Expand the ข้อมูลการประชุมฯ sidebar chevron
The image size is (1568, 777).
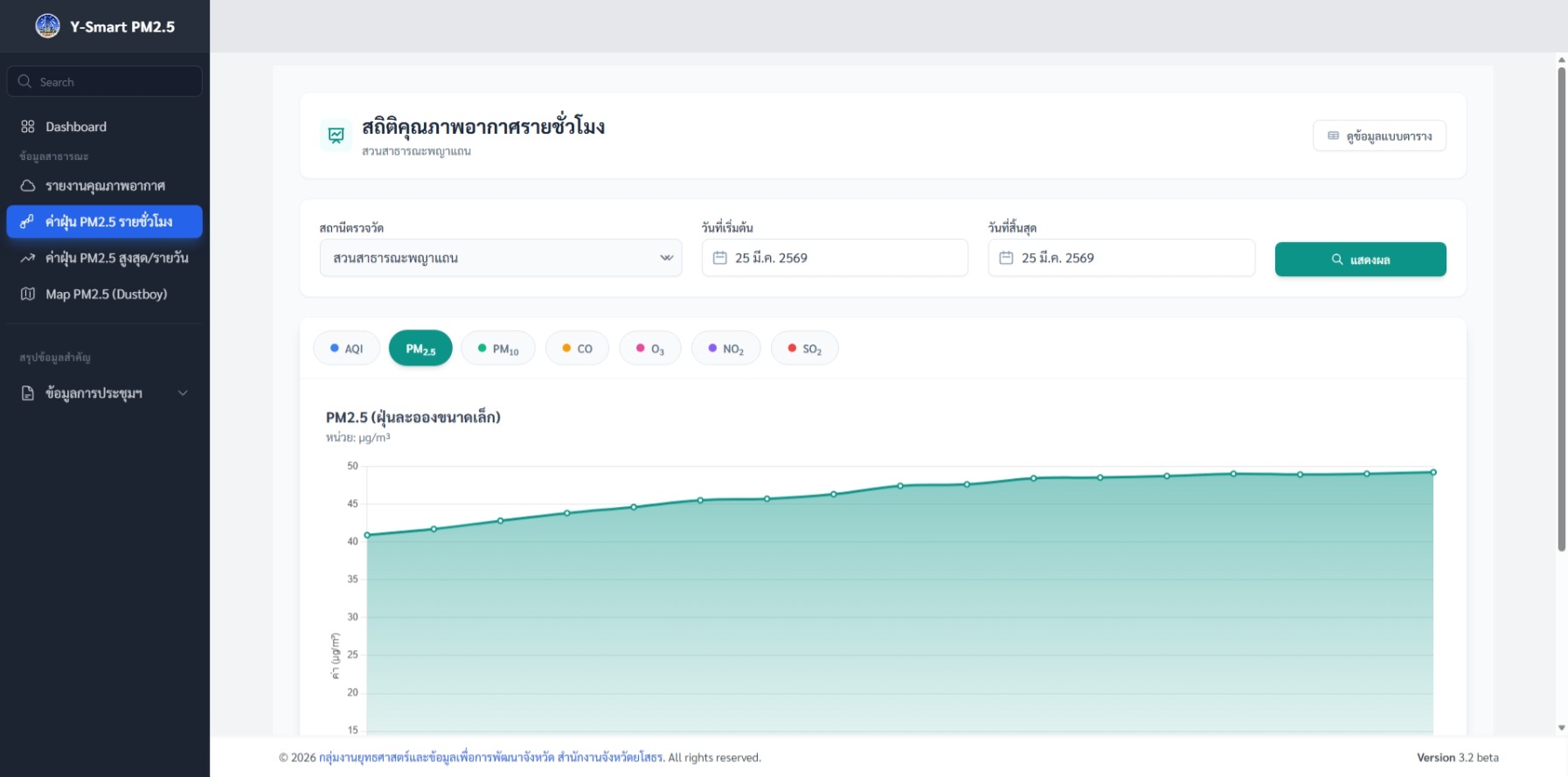tap(183, 393)
